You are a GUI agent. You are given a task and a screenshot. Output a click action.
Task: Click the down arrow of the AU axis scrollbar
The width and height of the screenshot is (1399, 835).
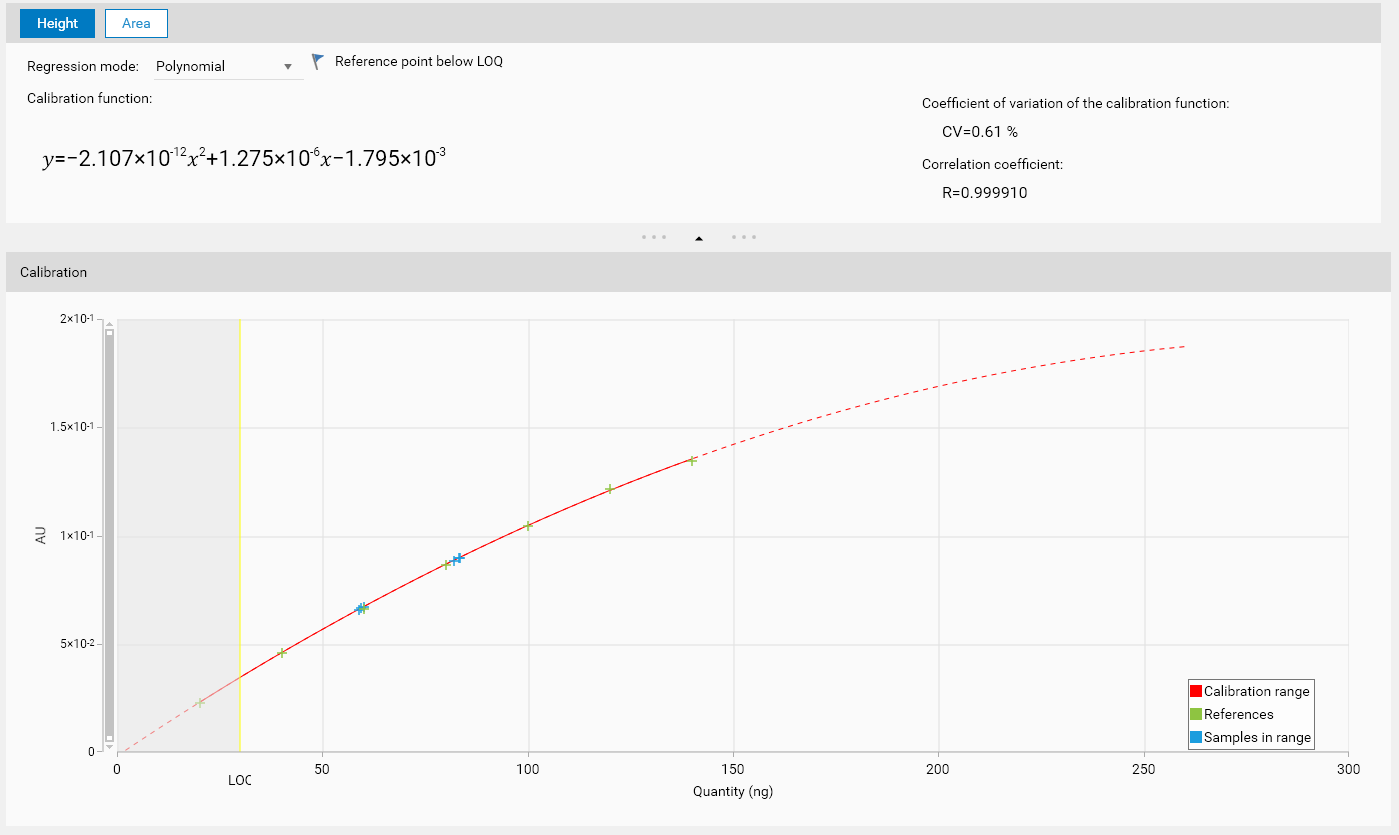click(x=110, y=747)
